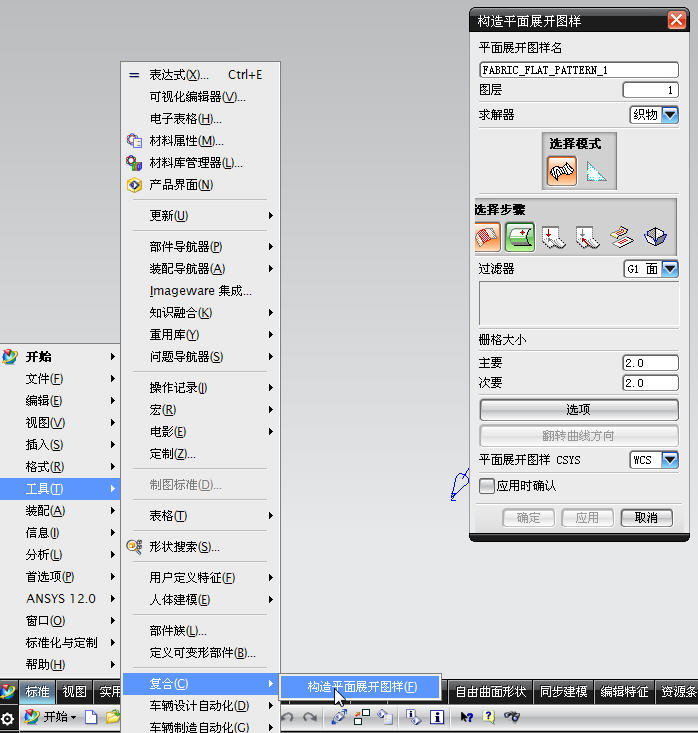Click the 次要 grid size field
The height and width of the screenshot is (733, 698).
coord(650,383)
